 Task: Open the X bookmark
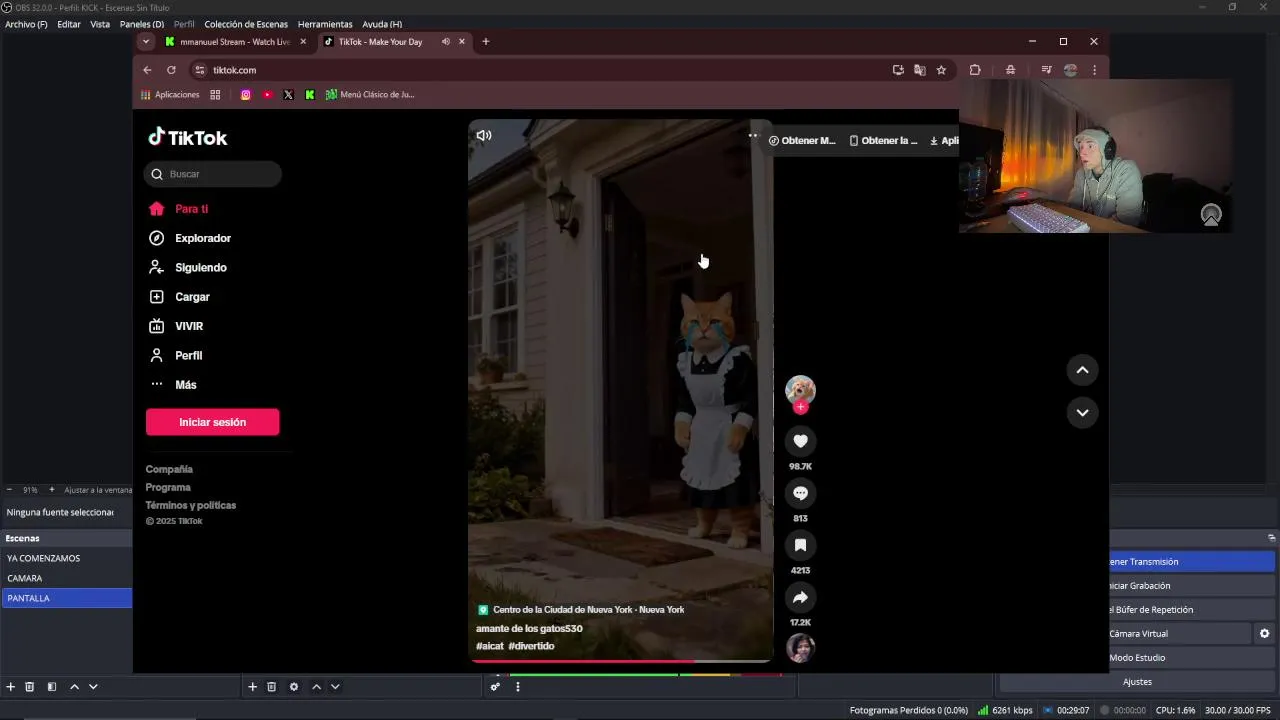[289, 95]
